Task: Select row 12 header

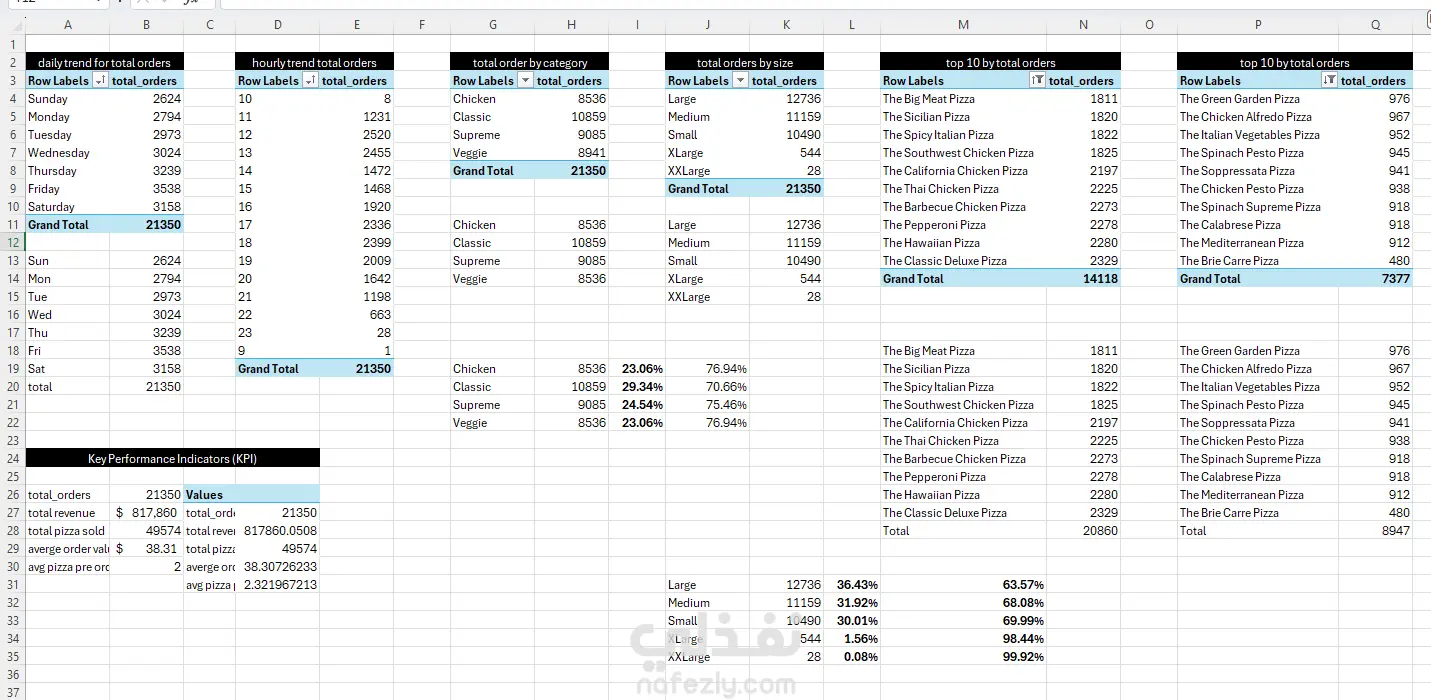Action: [x=12, y=243]
